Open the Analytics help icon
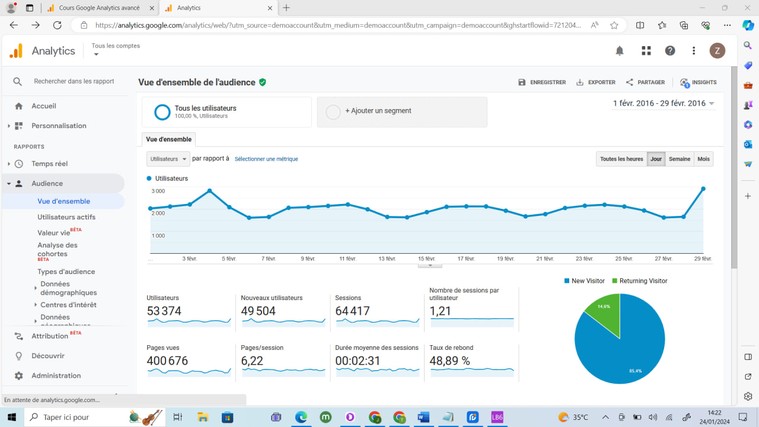 coord(670,51)
